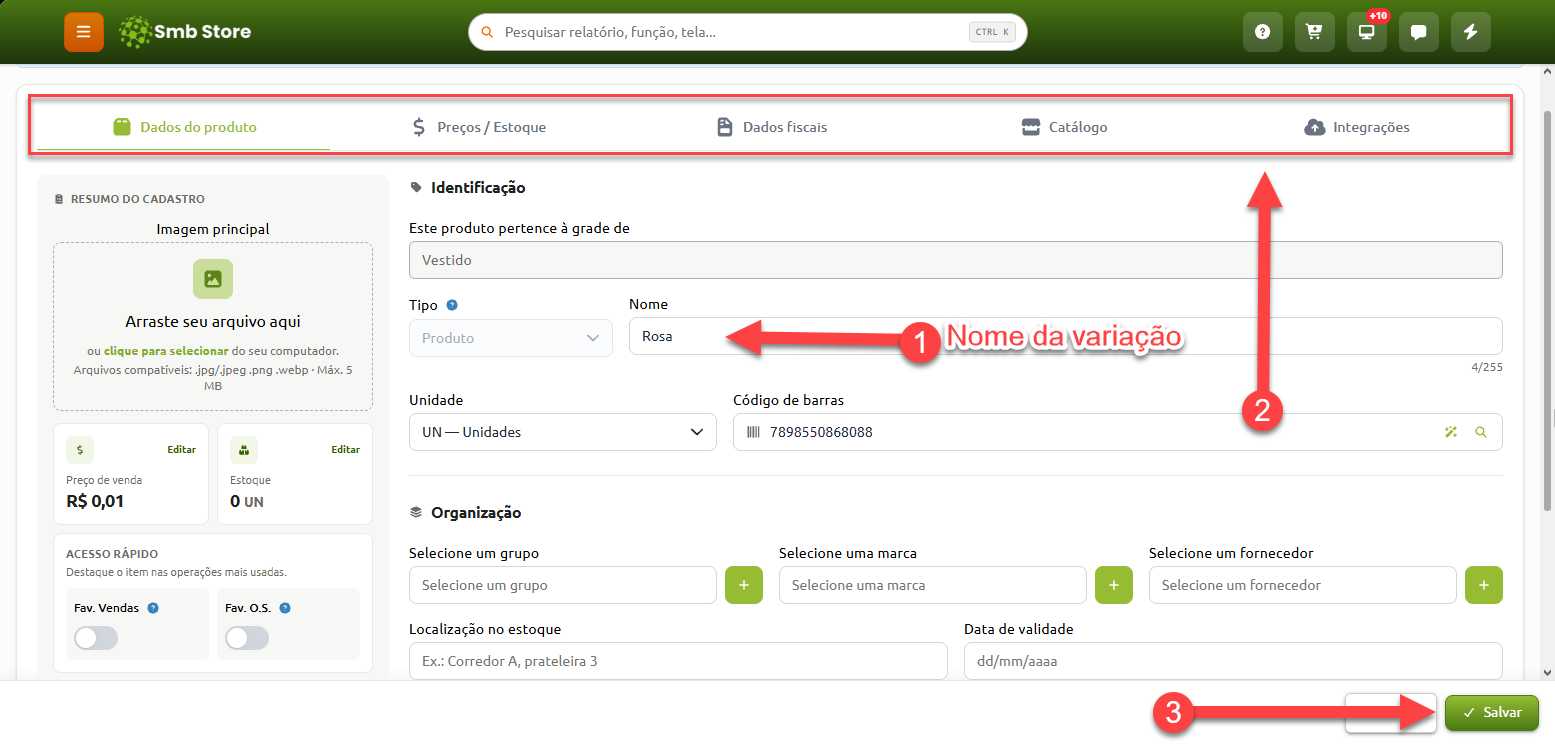Search barcode with the magnifier icon
This screenshot has width=1555, height=745.
(x=1481, y=432)
